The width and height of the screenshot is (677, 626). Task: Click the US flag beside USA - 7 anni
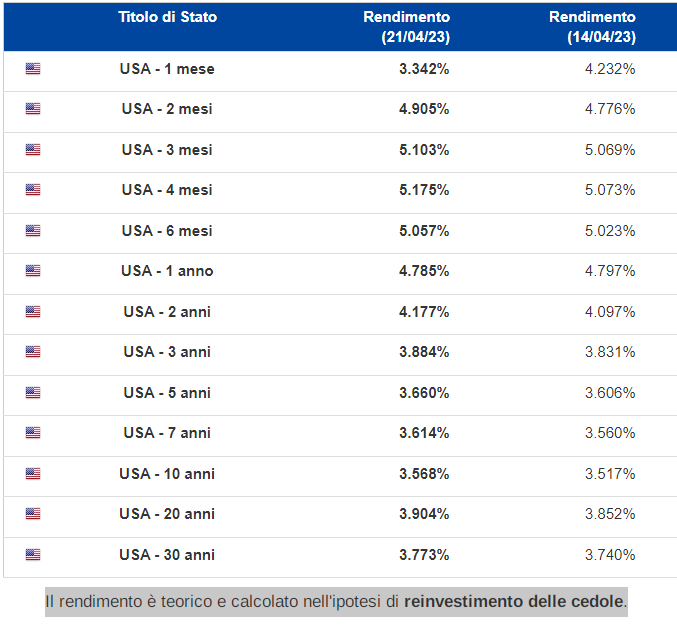coord(33,433)
